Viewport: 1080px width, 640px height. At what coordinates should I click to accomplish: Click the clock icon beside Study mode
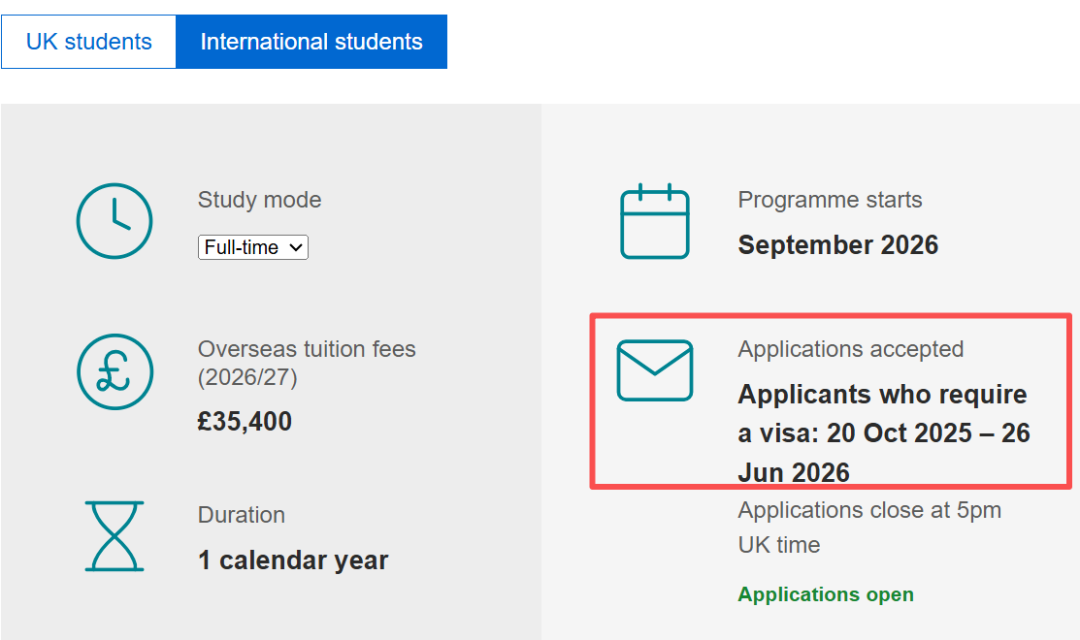(115, 221)
